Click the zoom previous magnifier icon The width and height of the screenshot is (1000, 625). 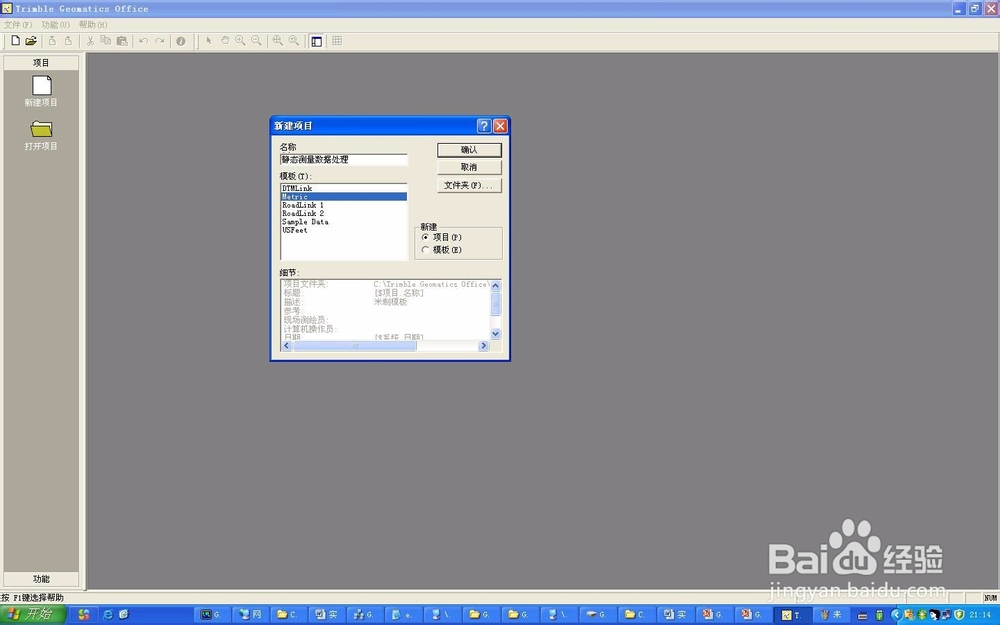294,41
